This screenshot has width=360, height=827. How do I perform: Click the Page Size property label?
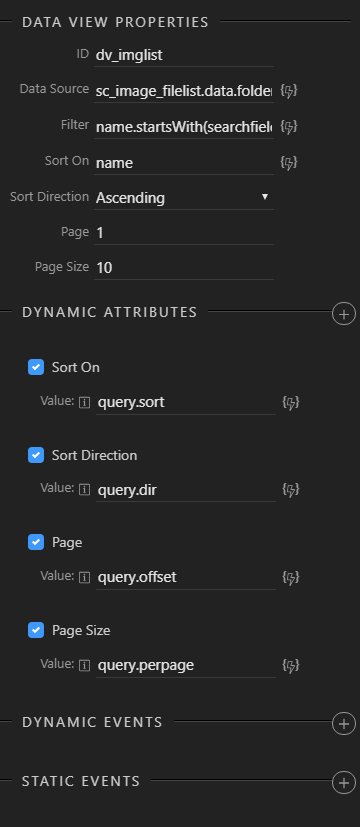pyautogui.click(x=62, y=267)
